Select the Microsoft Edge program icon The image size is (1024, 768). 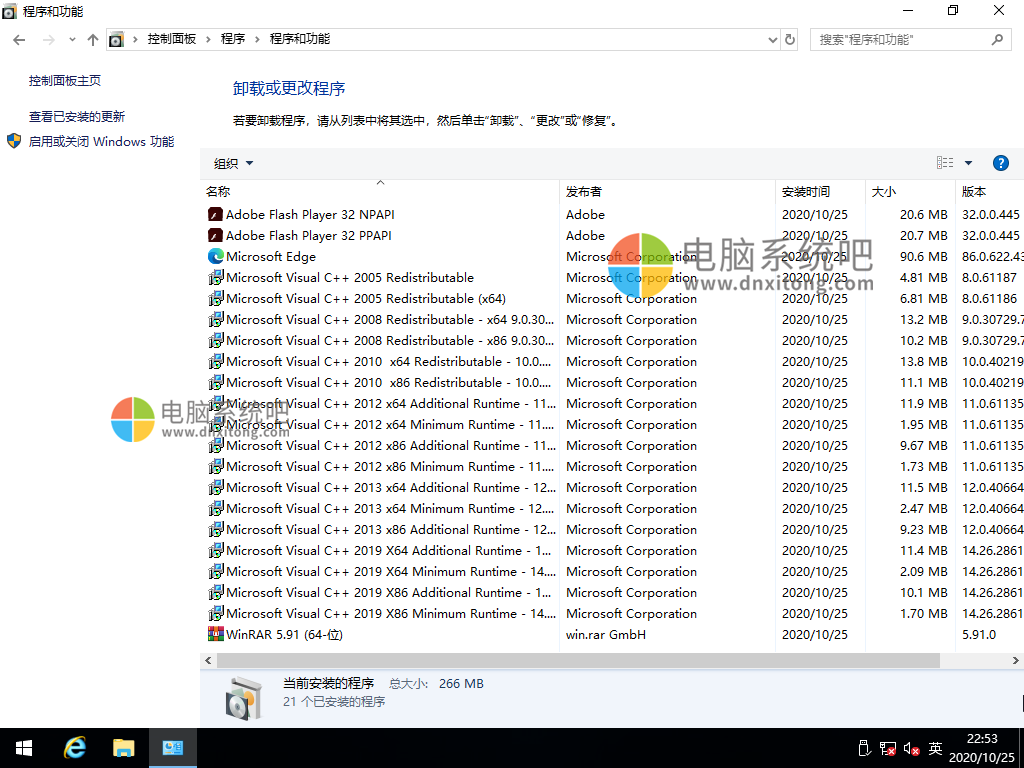tap(215, 256)
